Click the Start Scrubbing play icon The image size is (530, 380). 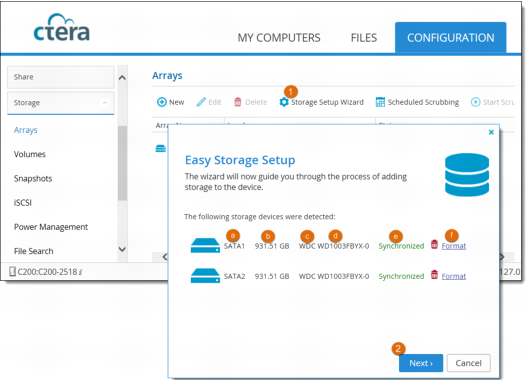pos(475,102)
